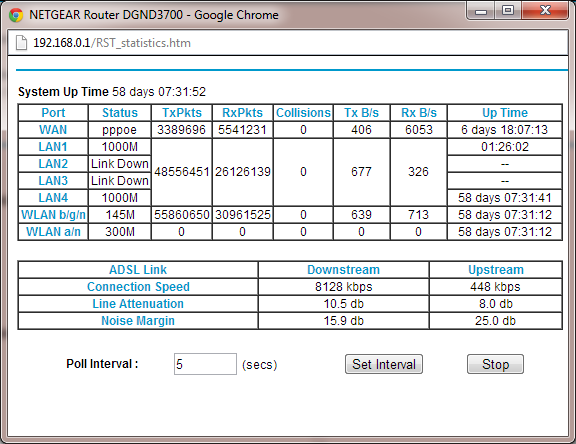576x444 pixels.
Task: Click upstream noise margin 25.0 db
Action: click(x=496, y=321)
